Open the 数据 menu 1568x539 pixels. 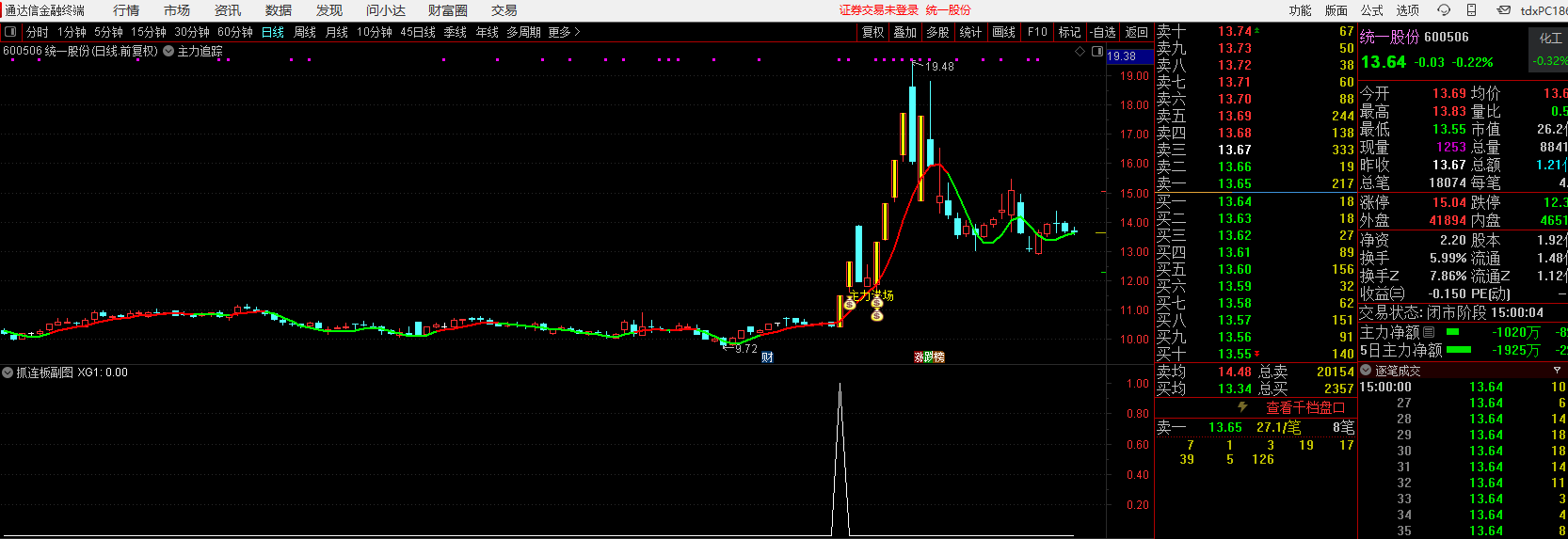(x=279, y=10)
